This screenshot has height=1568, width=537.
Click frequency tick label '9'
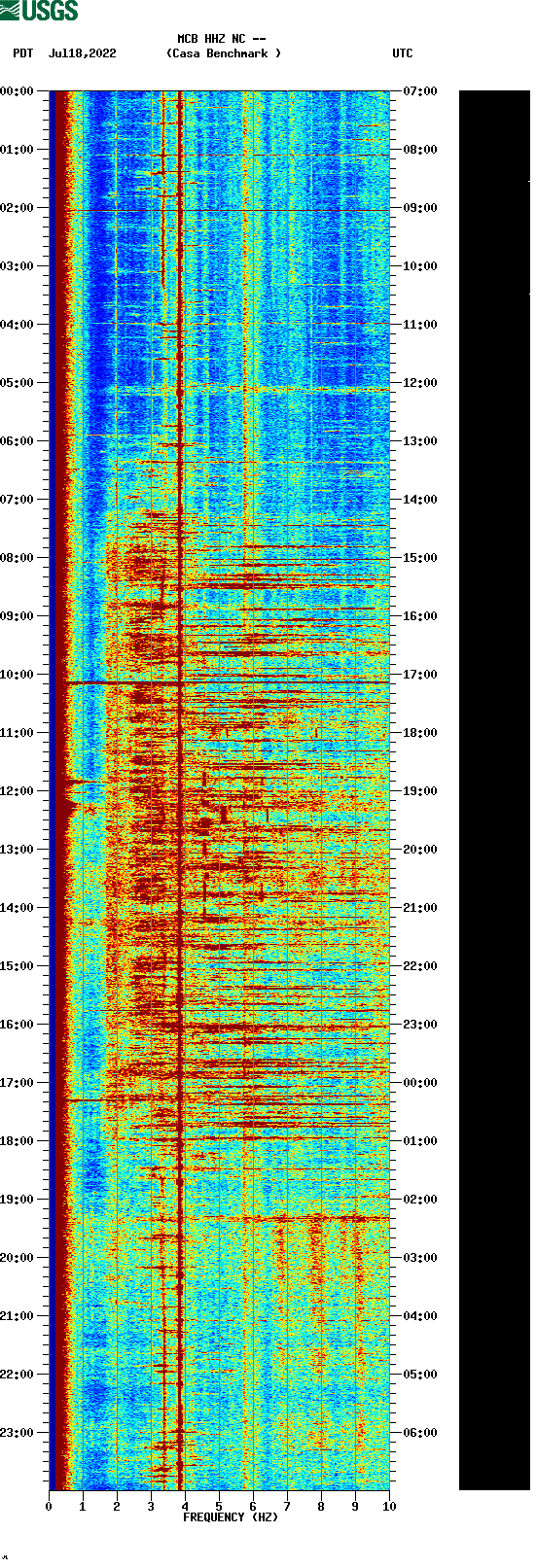pos(355,1507)
